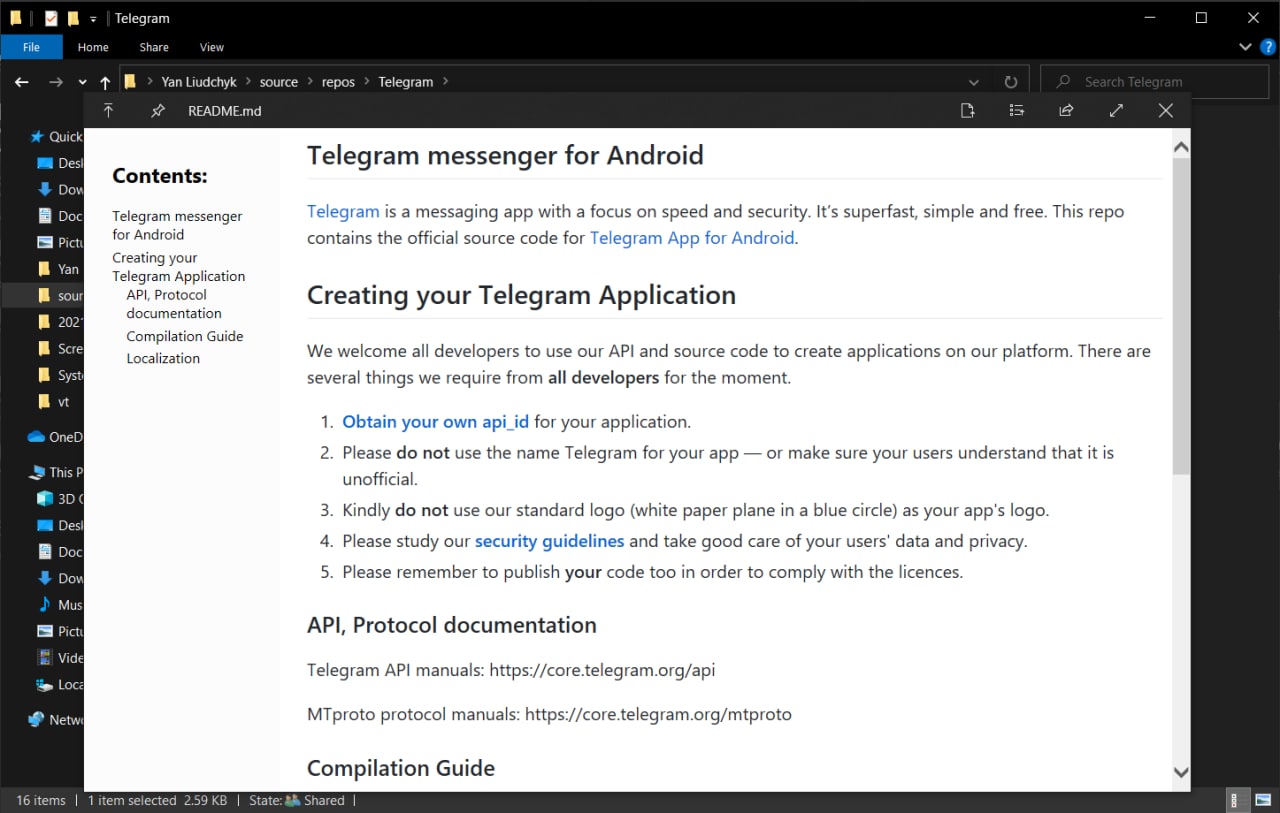Click the Forward arrow in File Explorer
The height and width of the screenshot is (813, 1280).
point(56,82)
